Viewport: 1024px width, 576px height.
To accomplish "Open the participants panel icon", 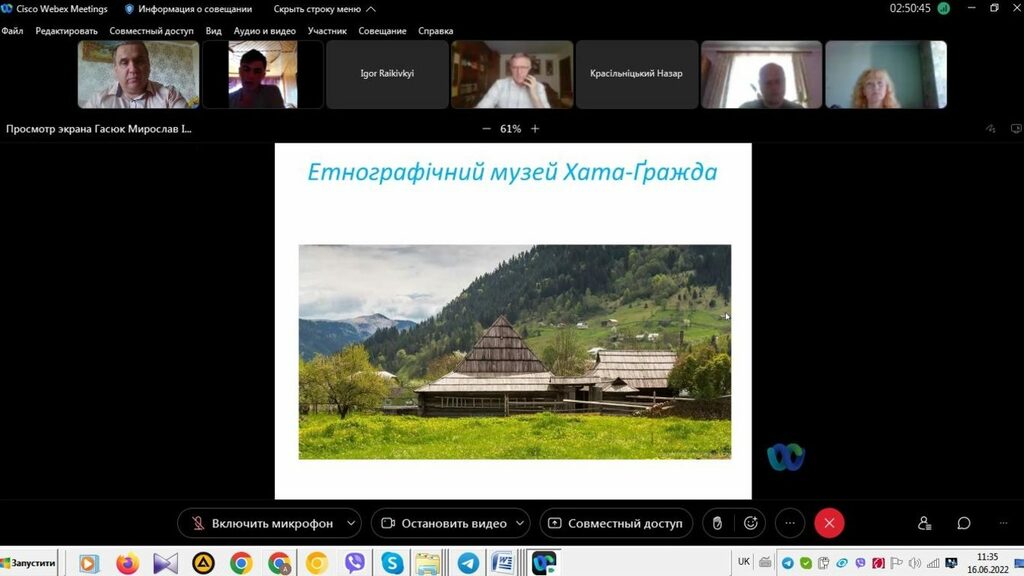I will (x=924, y=523).
